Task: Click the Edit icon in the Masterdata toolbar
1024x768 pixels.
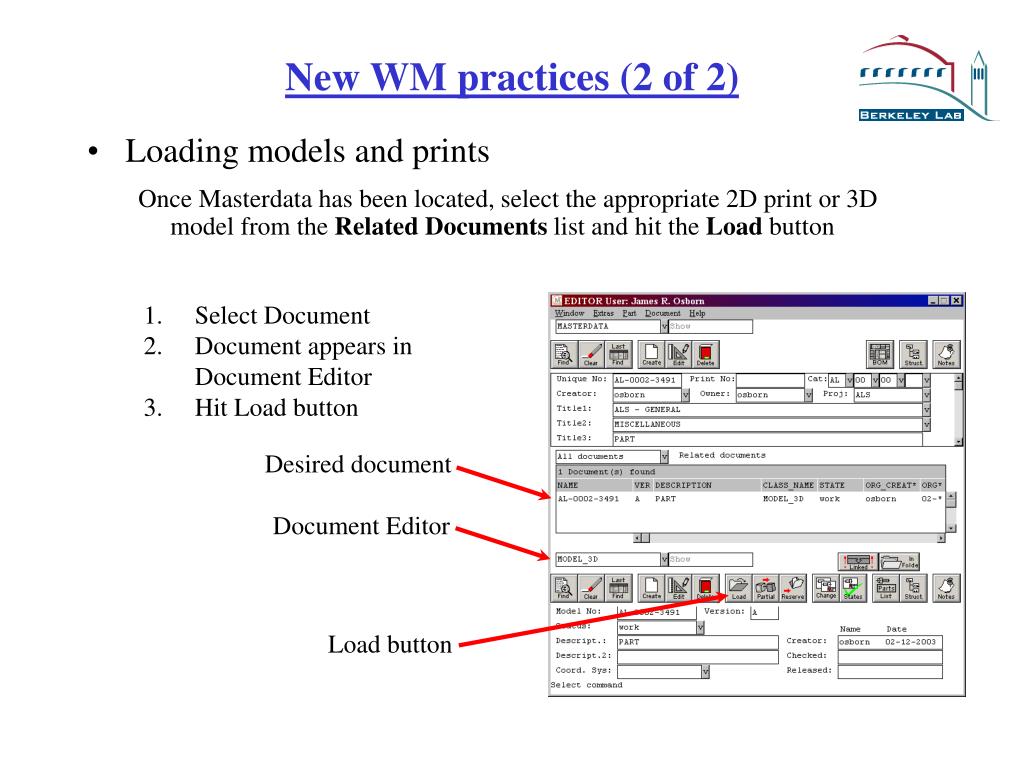Action: [679, 354]
